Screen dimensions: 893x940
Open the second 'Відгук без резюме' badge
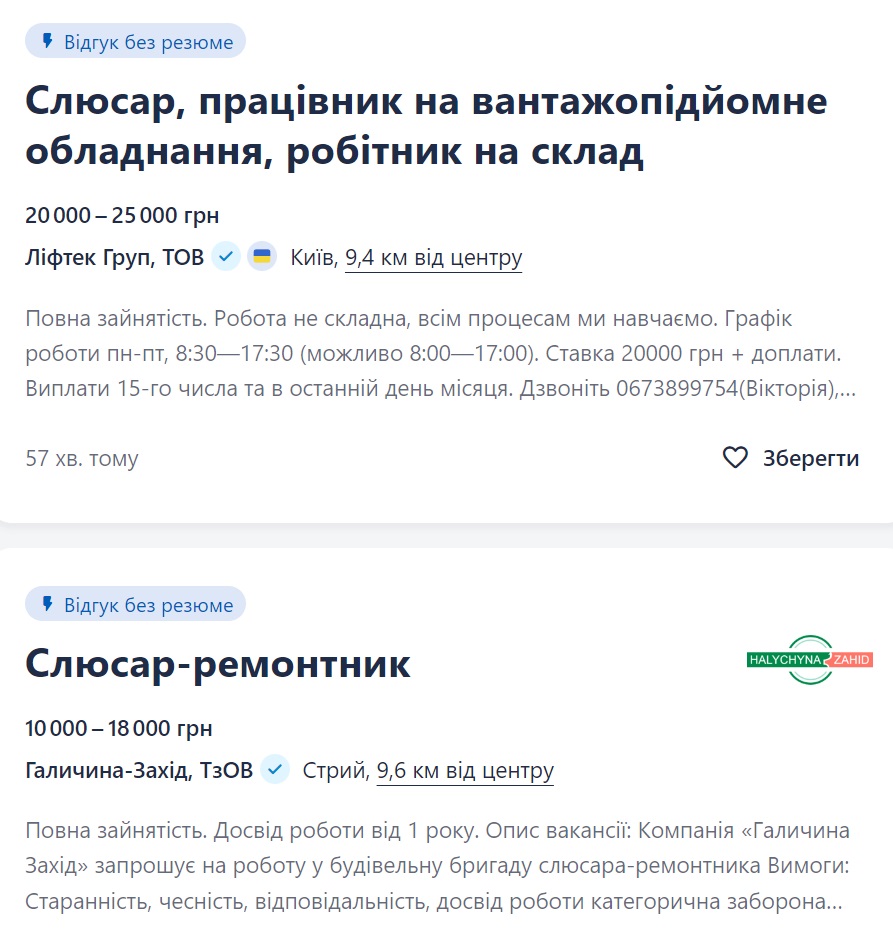tap(135, 604)
